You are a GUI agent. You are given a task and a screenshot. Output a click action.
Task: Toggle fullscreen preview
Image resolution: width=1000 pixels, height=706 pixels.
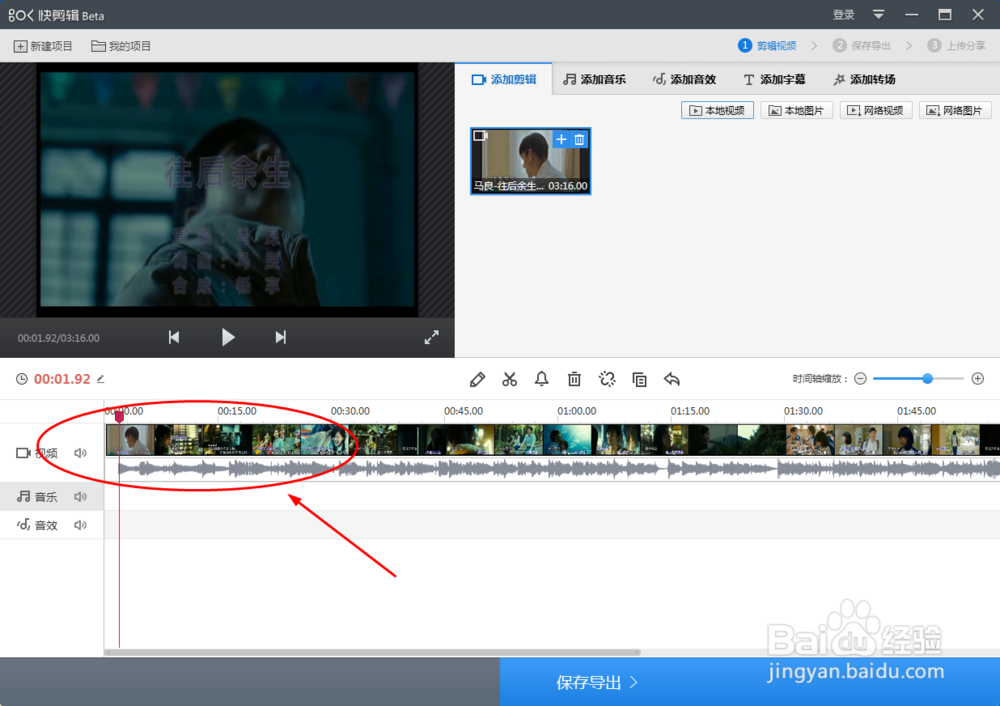pos(432,337)
